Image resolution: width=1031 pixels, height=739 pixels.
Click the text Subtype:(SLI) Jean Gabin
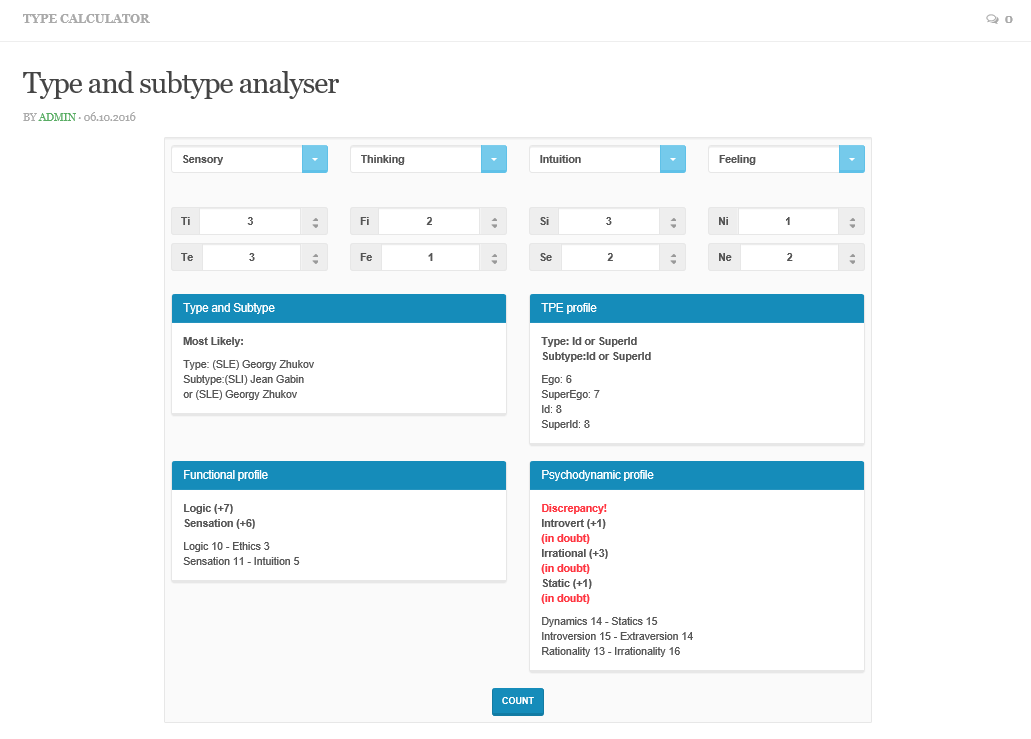coord(243,379)
